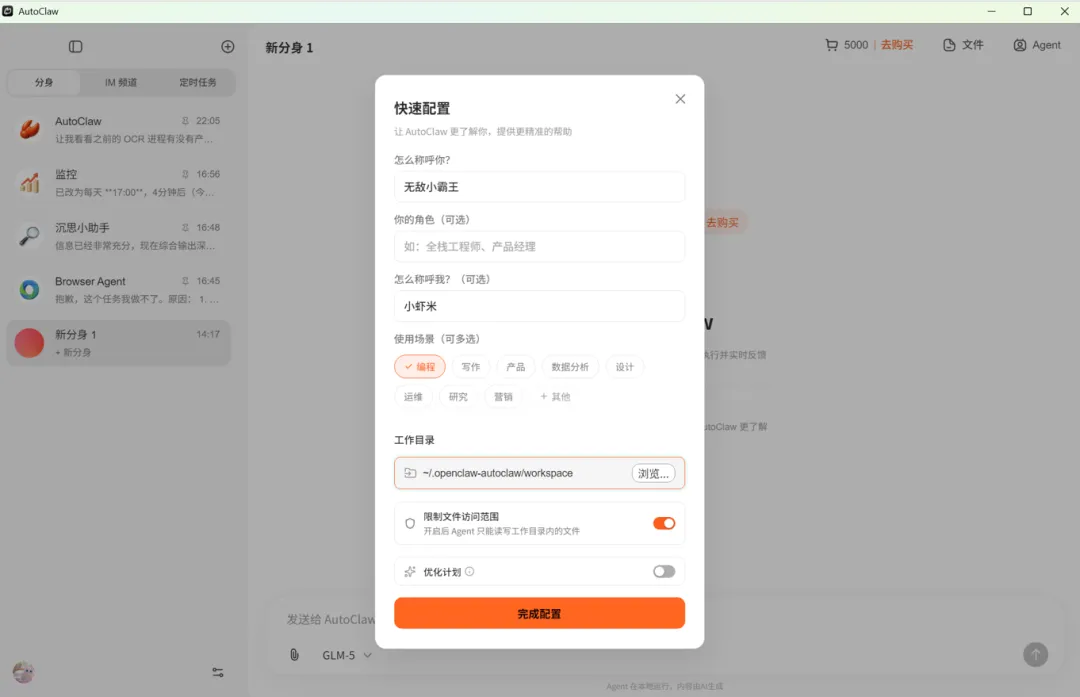
Task: Close the 快速配置 dialog
Action: tap(681, 99)
